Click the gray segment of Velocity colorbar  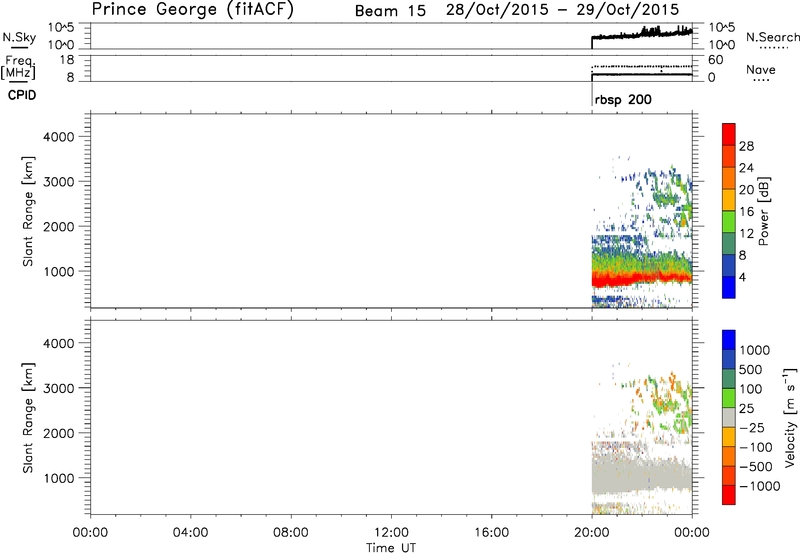pos(729,417)
